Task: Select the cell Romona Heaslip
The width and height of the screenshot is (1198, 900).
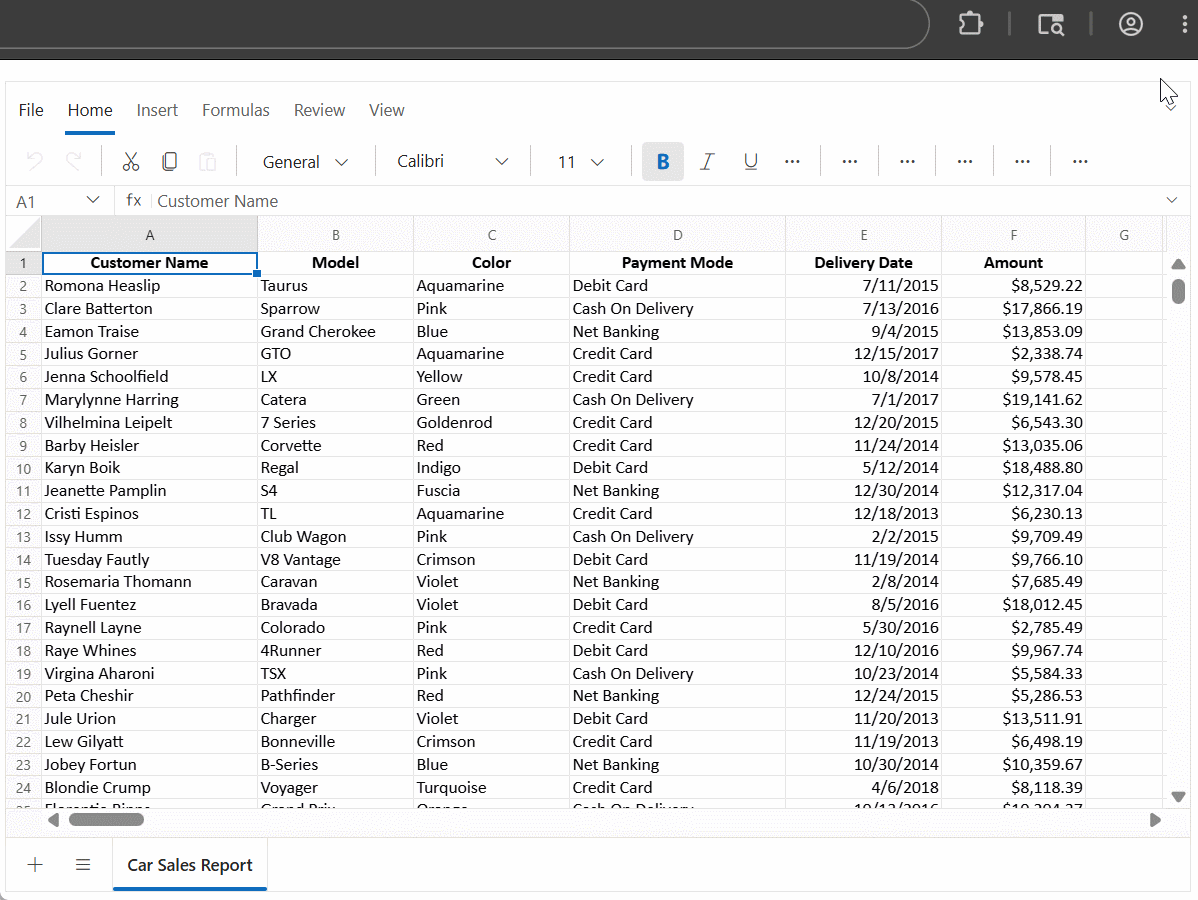Action: tap(150, 286)
